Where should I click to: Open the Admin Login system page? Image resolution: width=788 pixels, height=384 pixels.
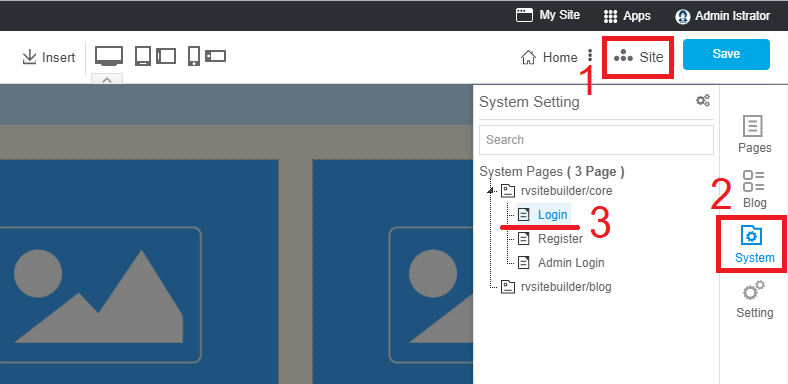571,263
